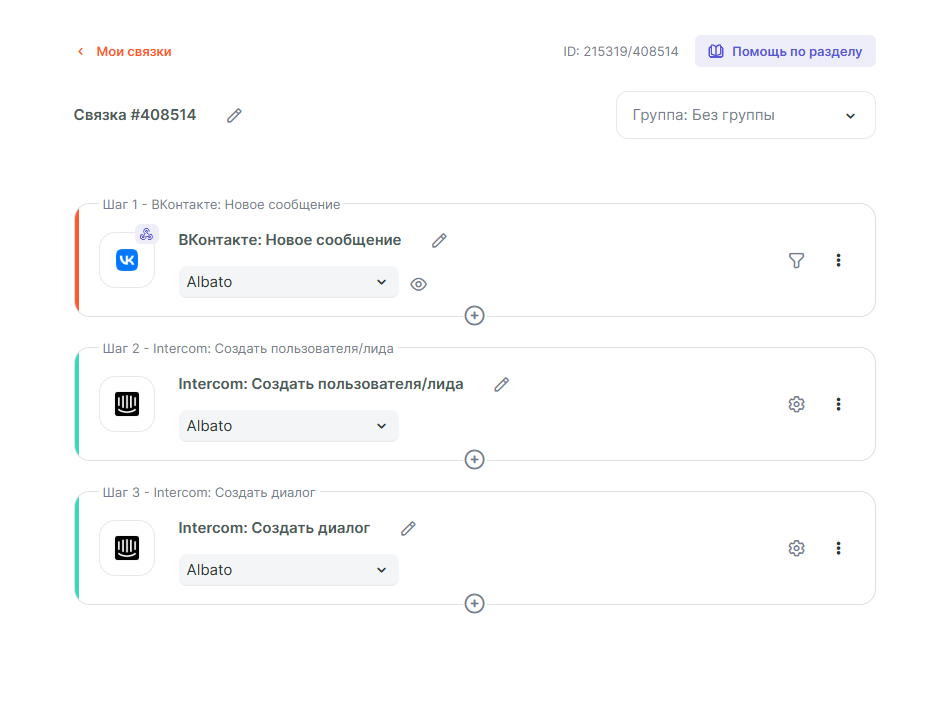Open the three-dot menu for Создать пользователя/лида
Image resolution: width=950 pixels, height=707 pixels.
(x=838, y=405)
